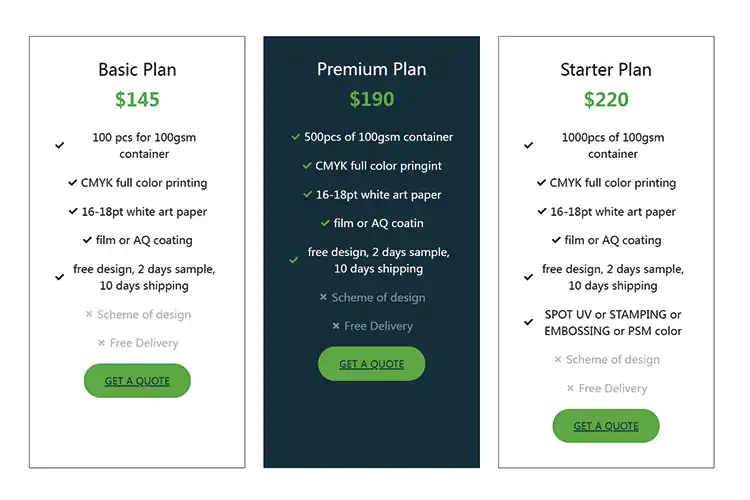The height and width of the screenshot is (500, 750).
Task: Click checkmark beside 1000pcs of 100gsm container
Action: pos(529,146)
